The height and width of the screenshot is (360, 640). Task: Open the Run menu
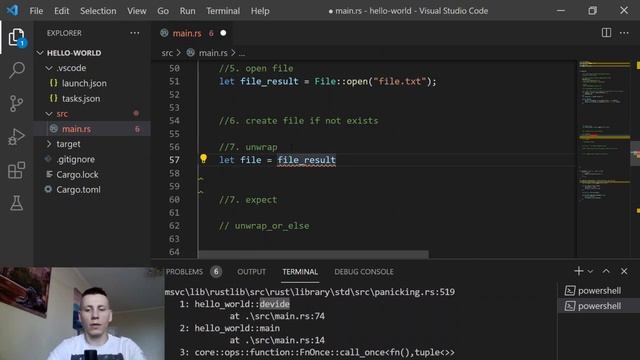[x=187, y=11]
